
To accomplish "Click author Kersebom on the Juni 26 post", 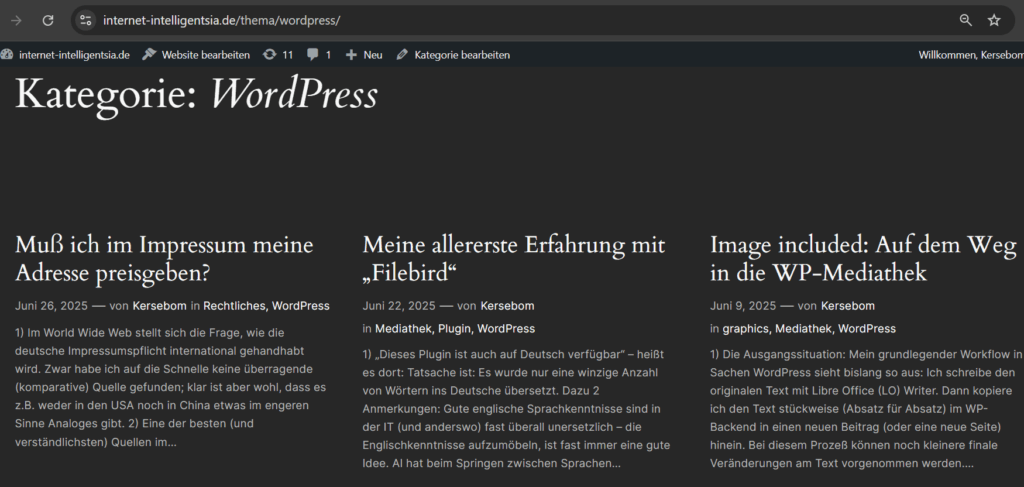I will (159, 306).
